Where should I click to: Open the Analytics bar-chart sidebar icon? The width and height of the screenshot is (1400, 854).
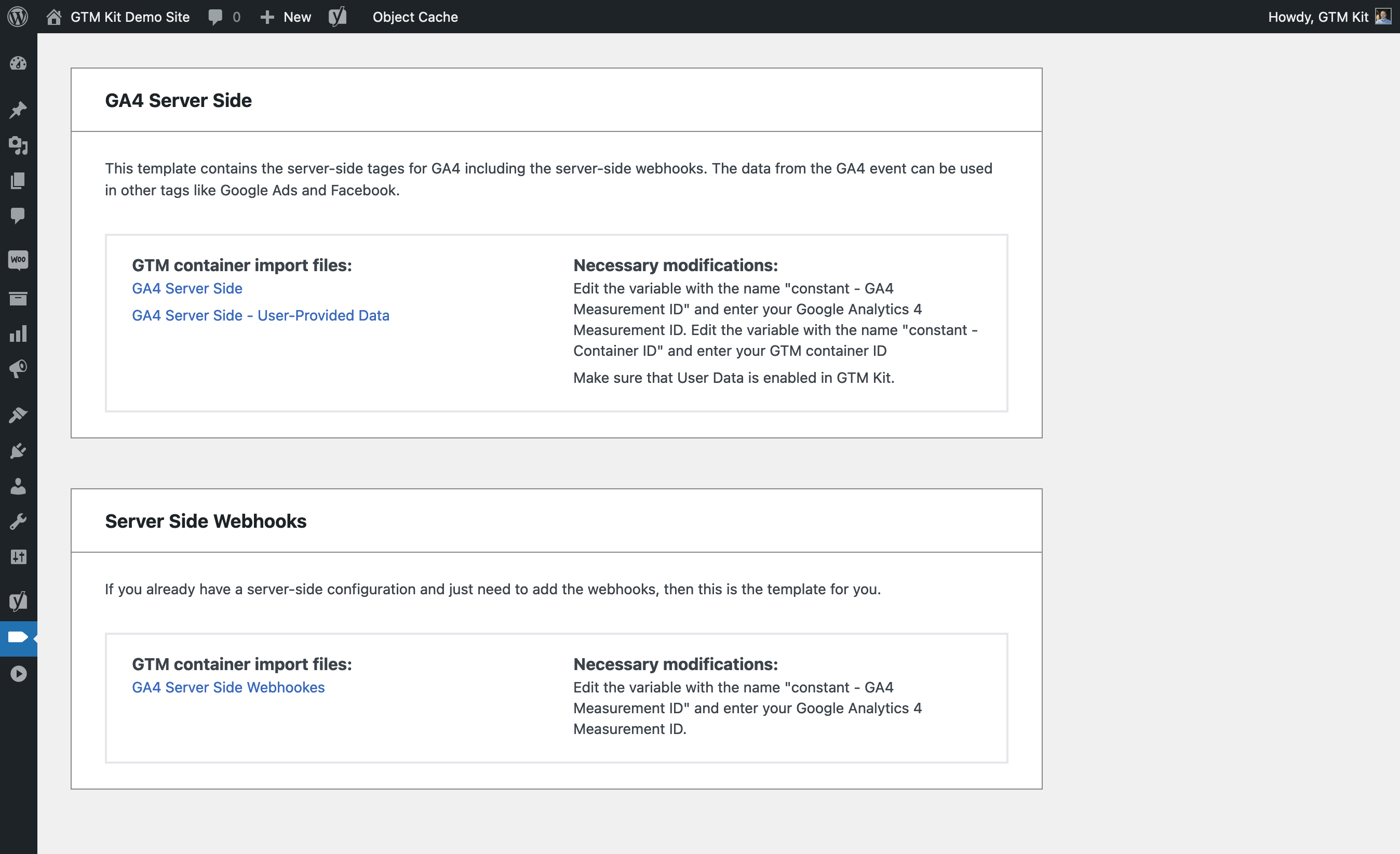(19, 334)
